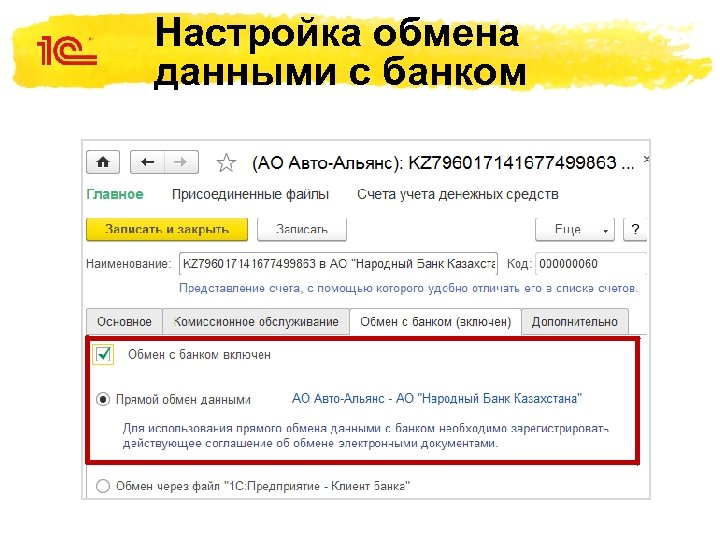Viewport: 720px width, 540px height.
Task: Expand the Еще dropdown menu
Action: [575, 229]
